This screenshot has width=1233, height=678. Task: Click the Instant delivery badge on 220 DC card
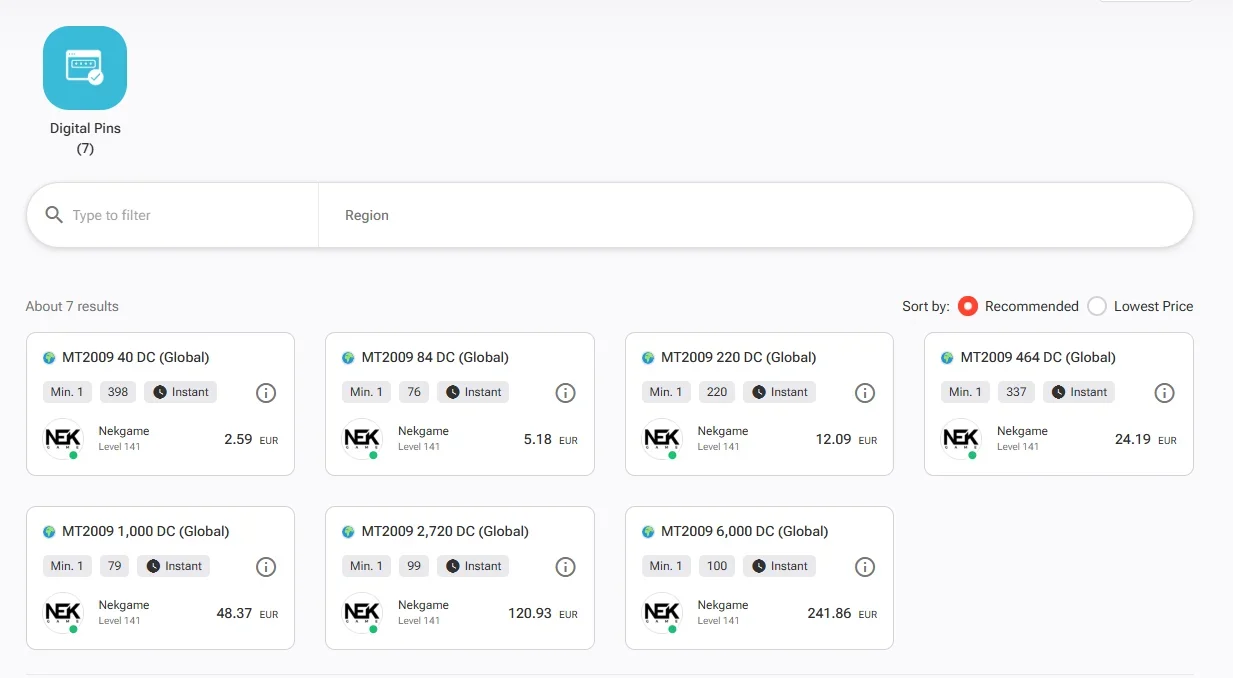click(x=779, y=392)
